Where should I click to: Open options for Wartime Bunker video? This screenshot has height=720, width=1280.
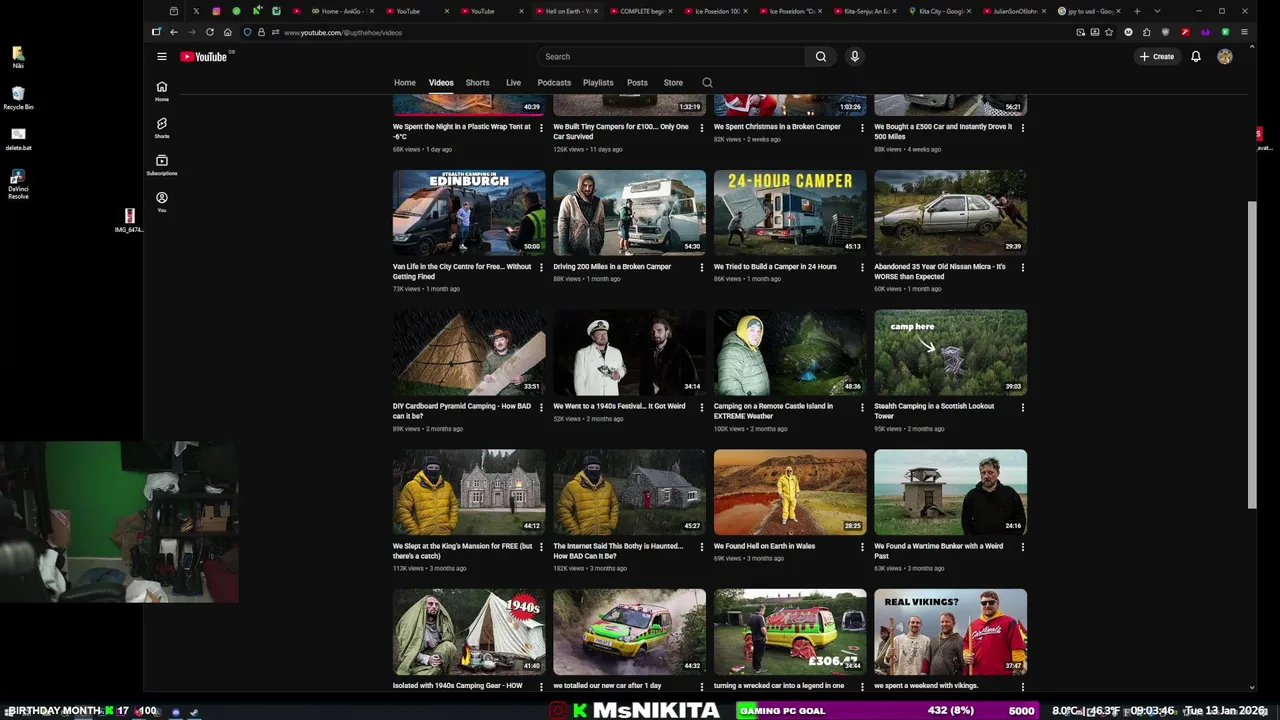1022,548
